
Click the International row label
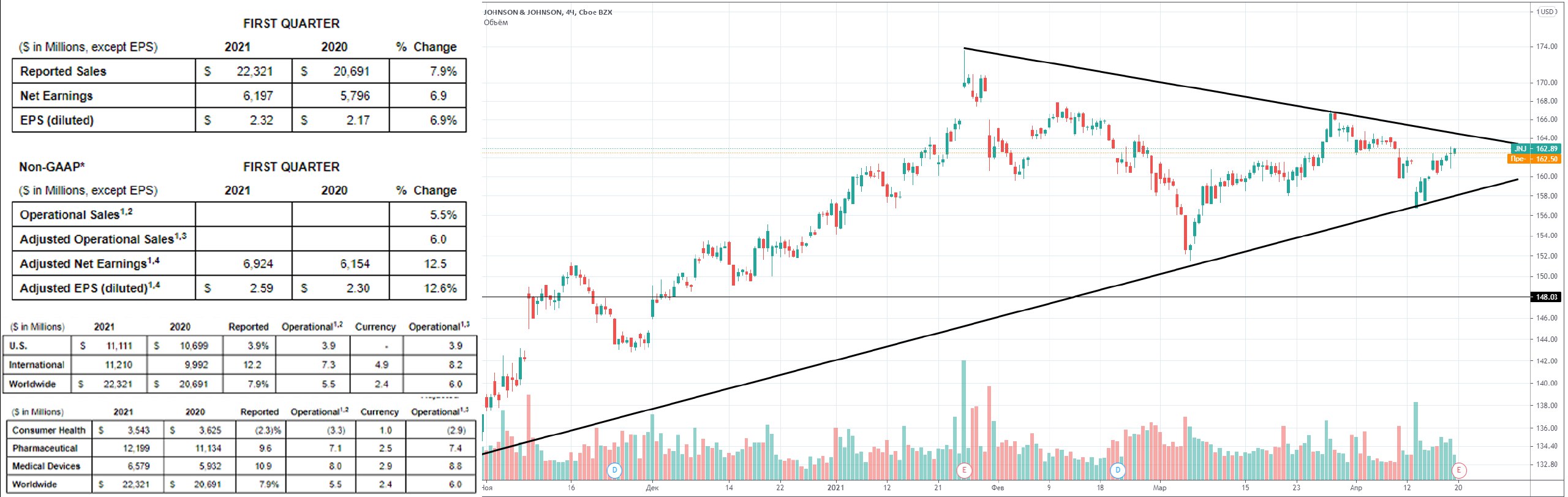click(x=37, y=365)
